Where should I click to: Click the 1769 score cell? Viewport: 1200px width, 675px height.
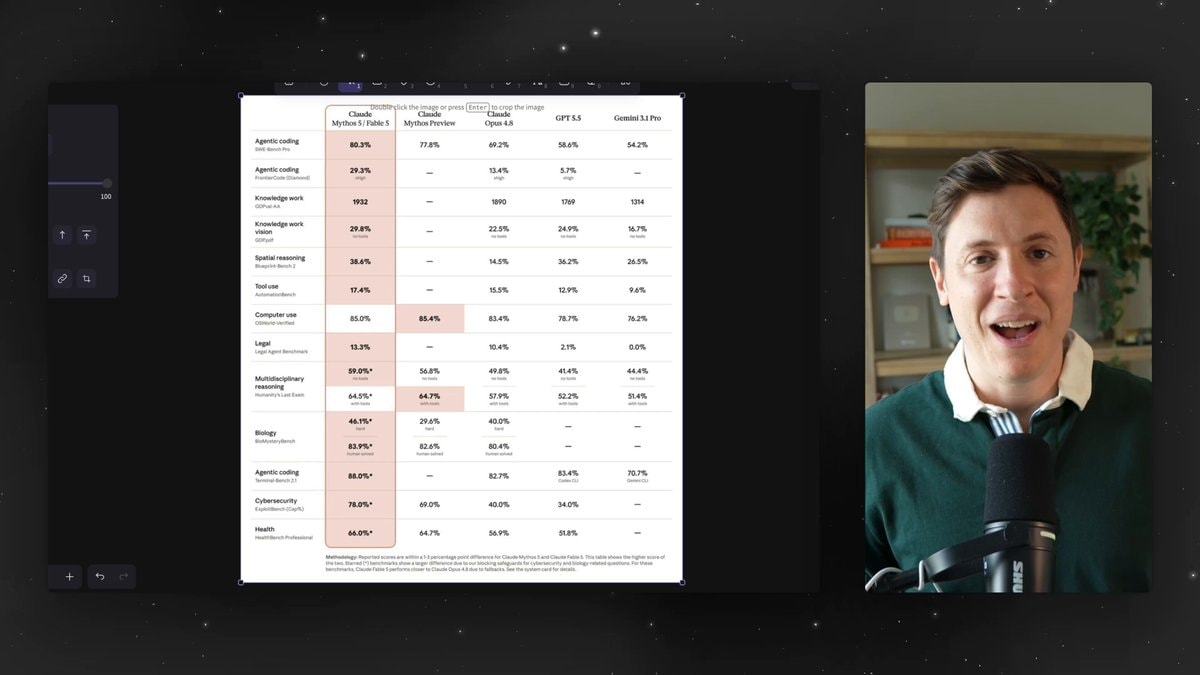tap(568, 202)
